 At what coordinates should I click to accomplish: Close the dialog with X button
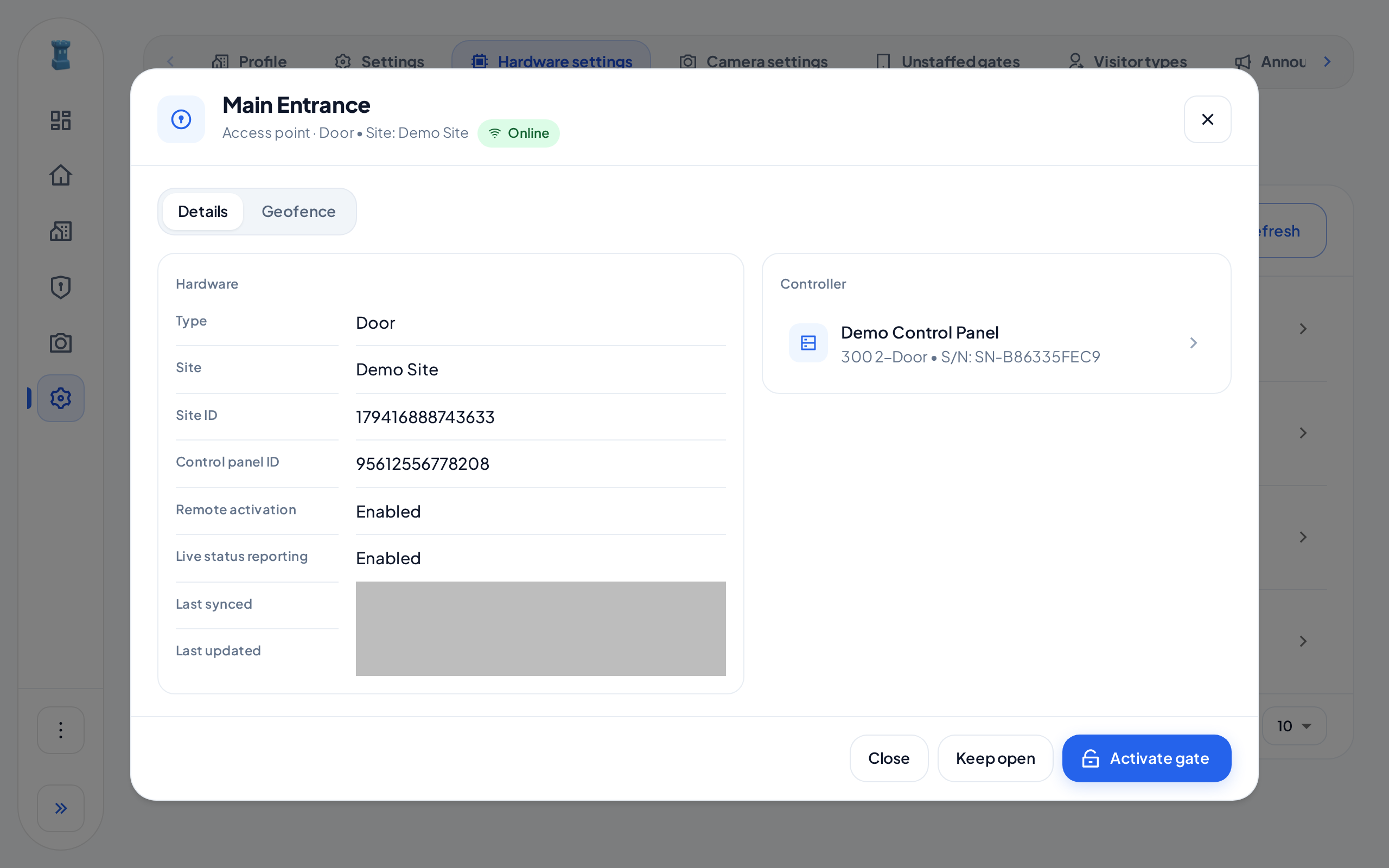pyautogui.click(x=1207, y=119)
